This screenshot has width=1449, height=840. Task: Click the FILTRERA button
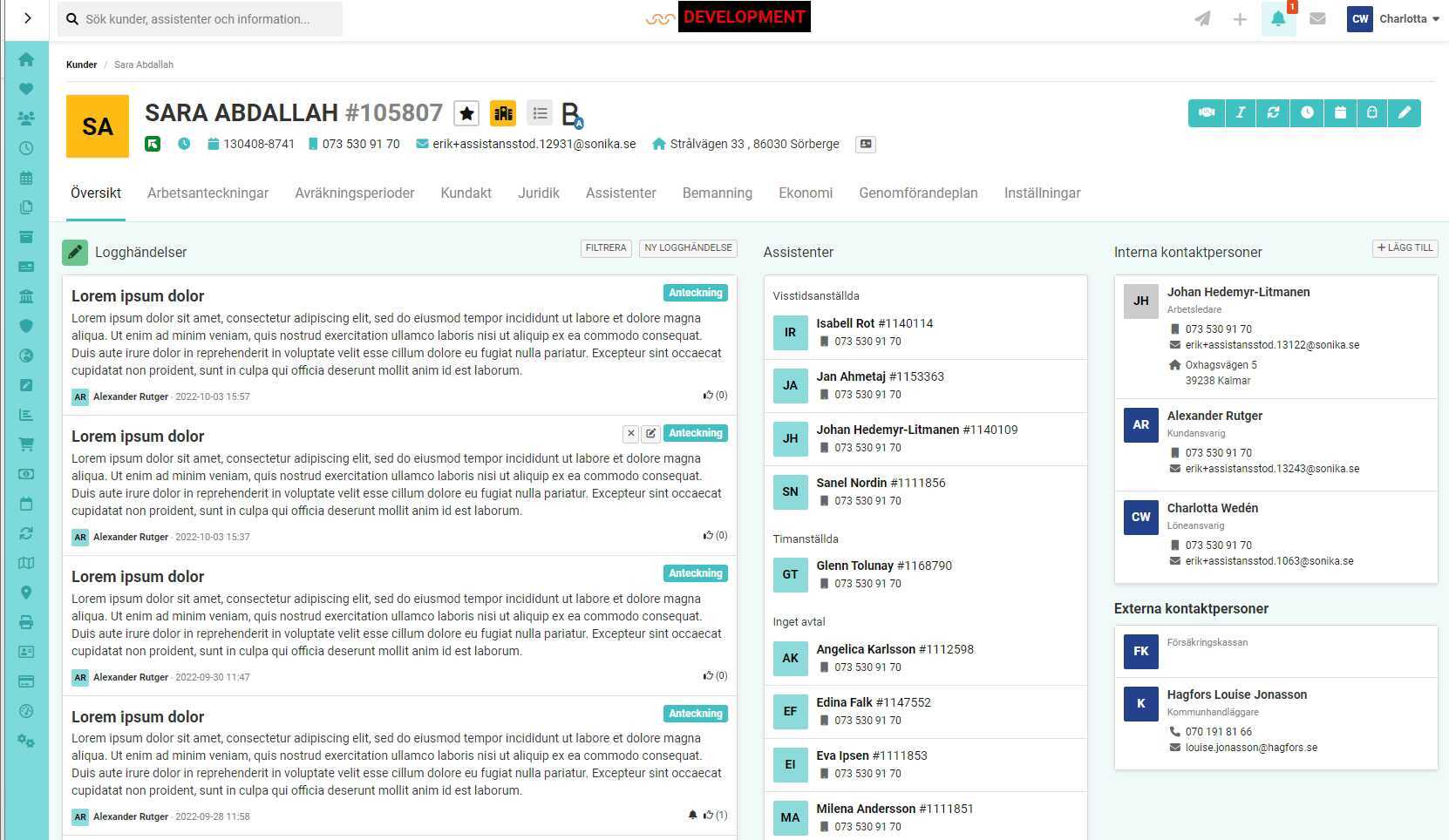606,248
